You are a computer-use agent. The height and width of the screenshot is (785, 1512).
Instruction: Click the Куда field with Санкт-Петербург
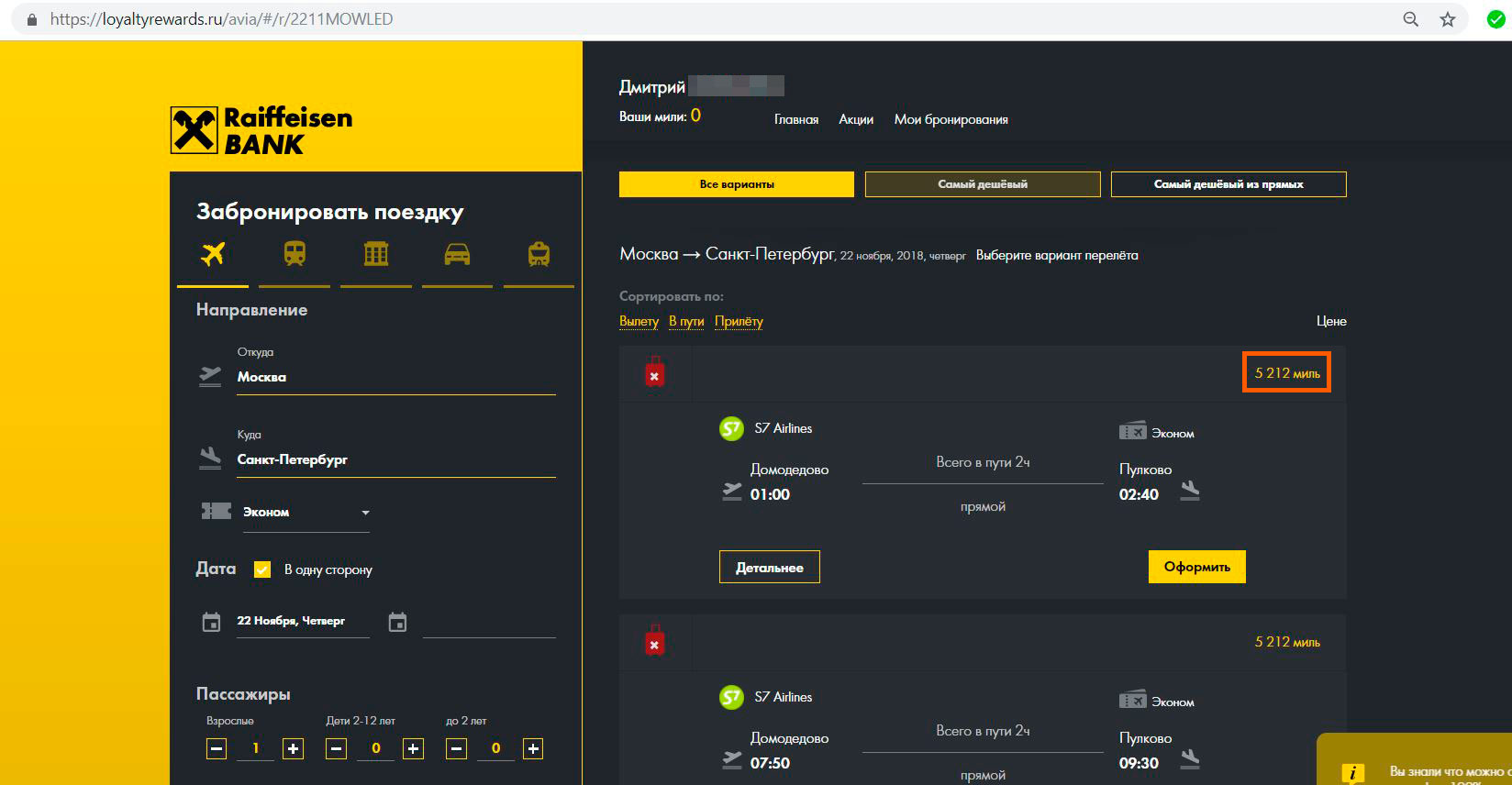396,459
